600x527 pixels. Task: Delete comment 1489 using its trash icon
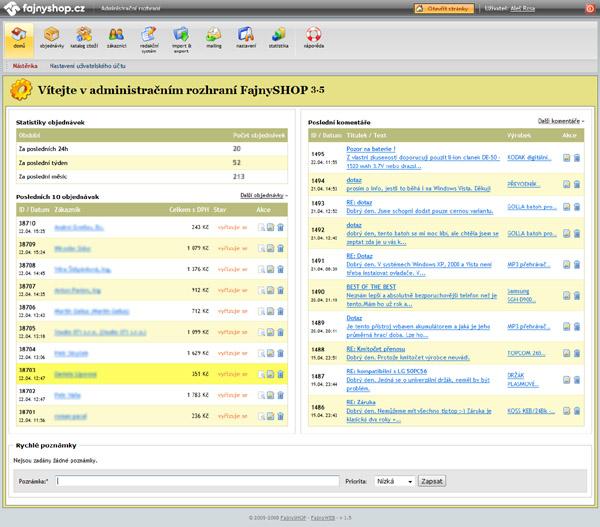click(577, 326)
